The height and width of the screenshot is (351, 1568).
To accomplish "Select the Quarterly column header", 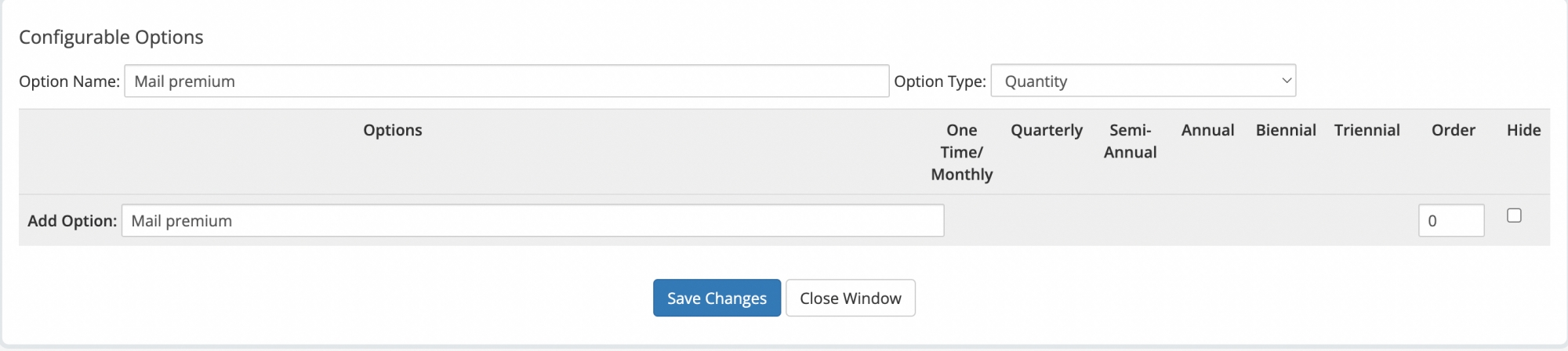I will pyautogui.click(x=1046, y=130).
